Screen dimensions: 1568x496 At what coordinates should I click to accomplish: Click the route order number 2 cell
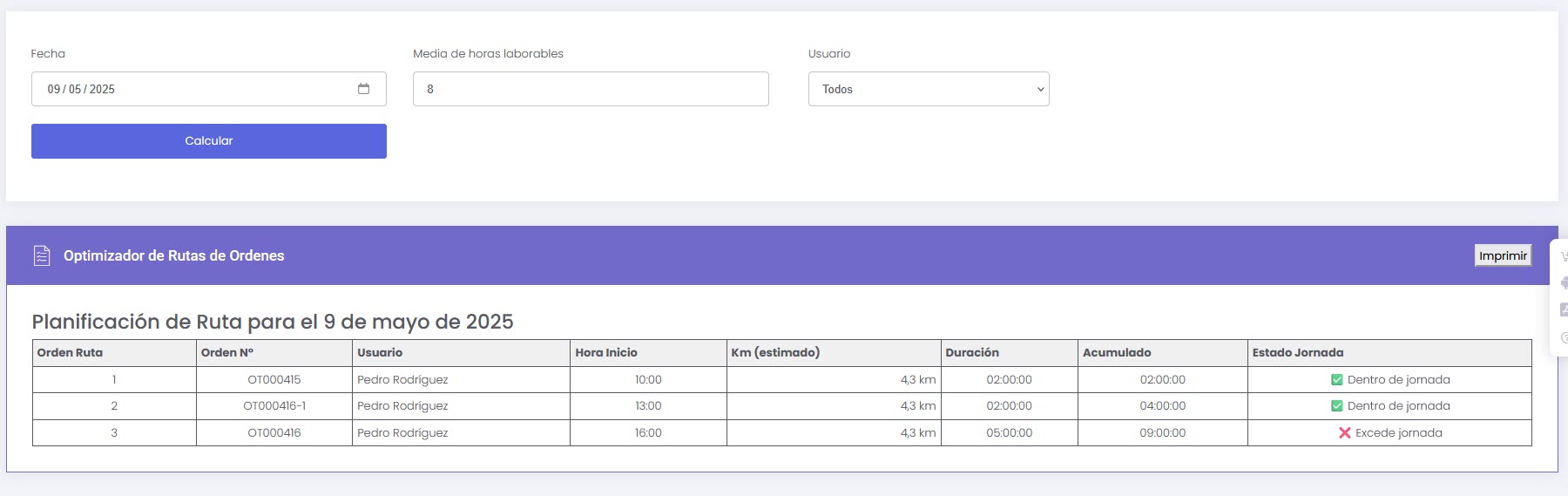click(x=114, y=406)
